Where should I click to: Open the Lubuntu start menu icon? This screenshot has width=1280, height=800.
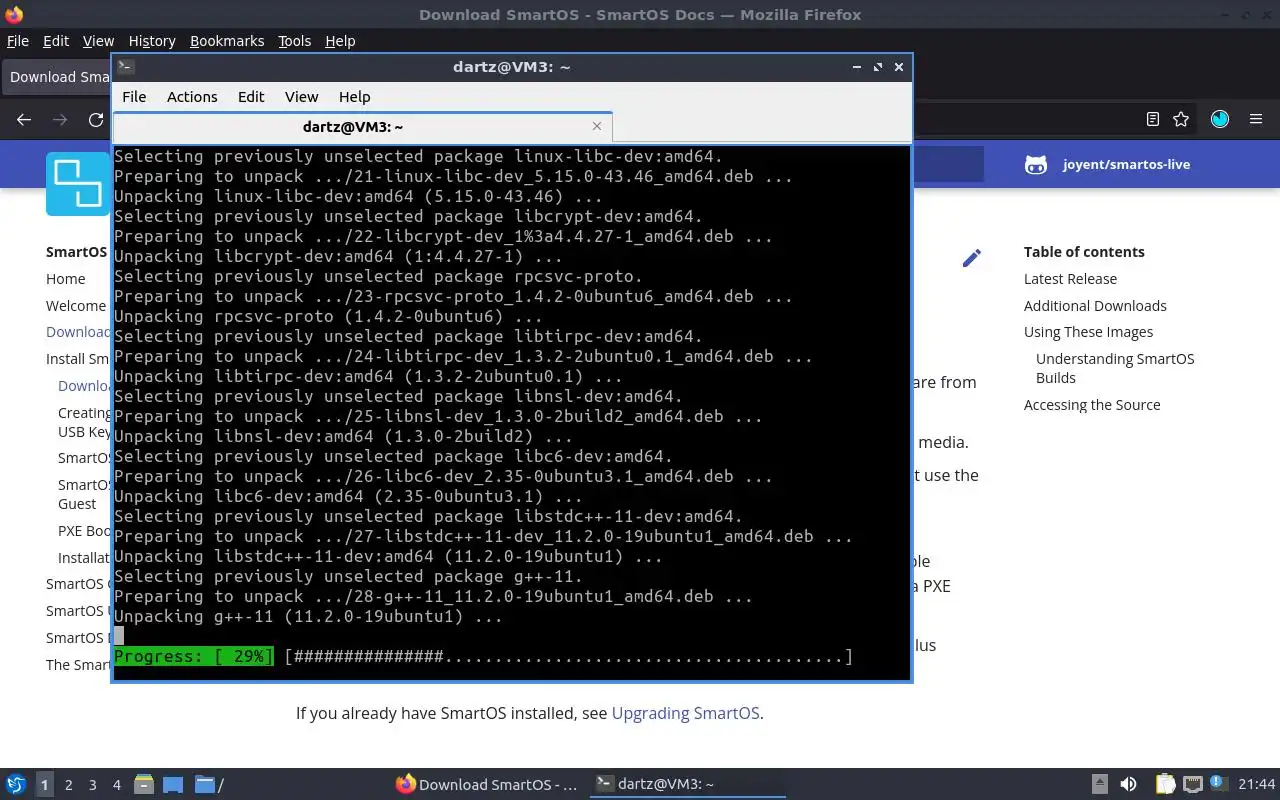(16, 784)
